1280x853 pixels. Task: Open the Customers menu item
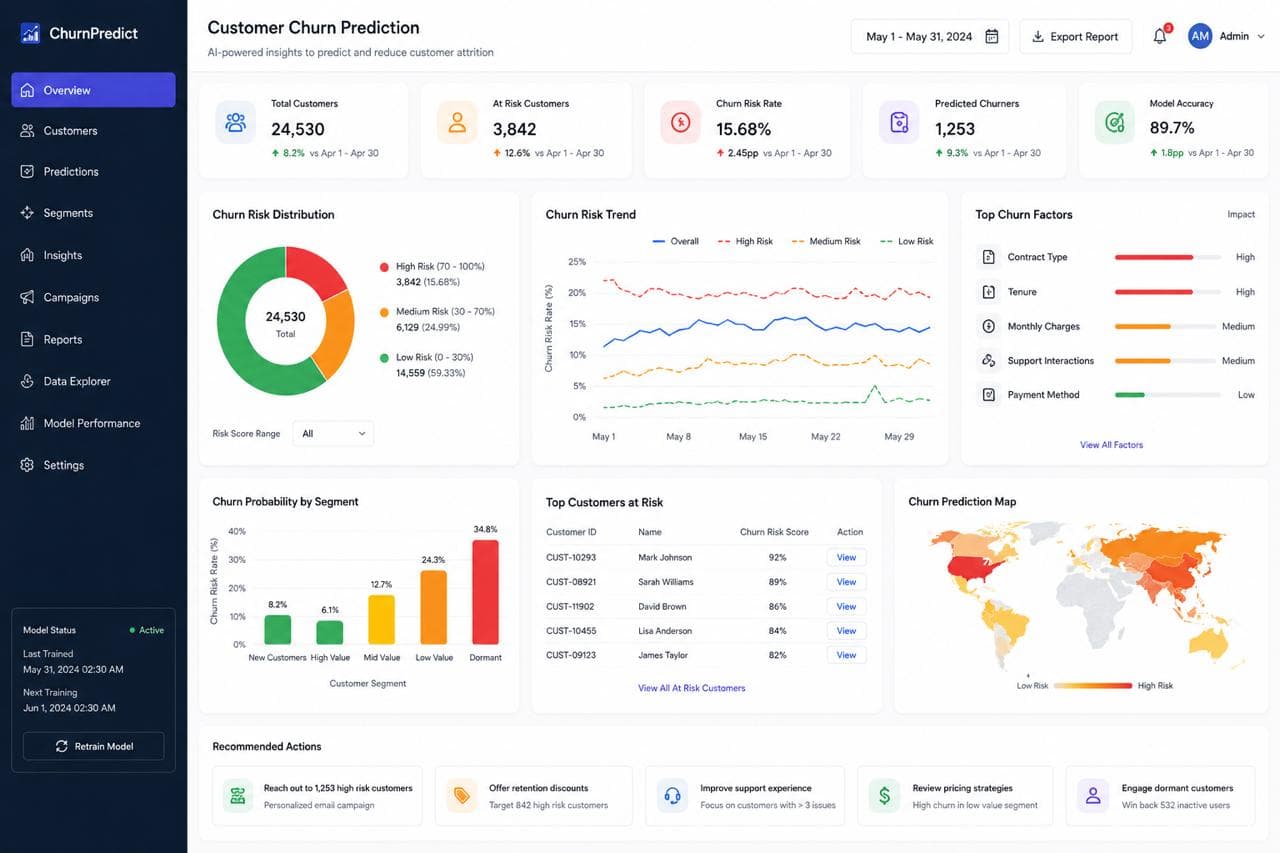(x=93, y=131)
